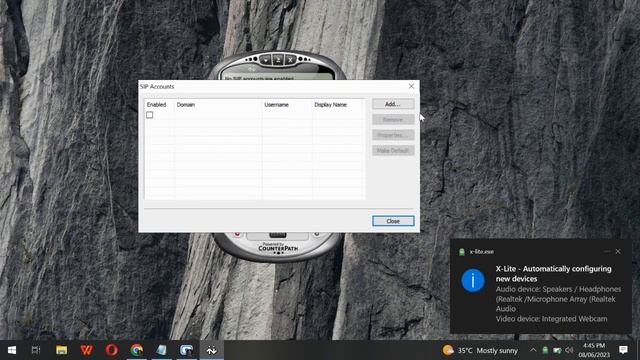640x360 pixels.
Task: Open the Windows Start menu
Action: pos(12,350)
